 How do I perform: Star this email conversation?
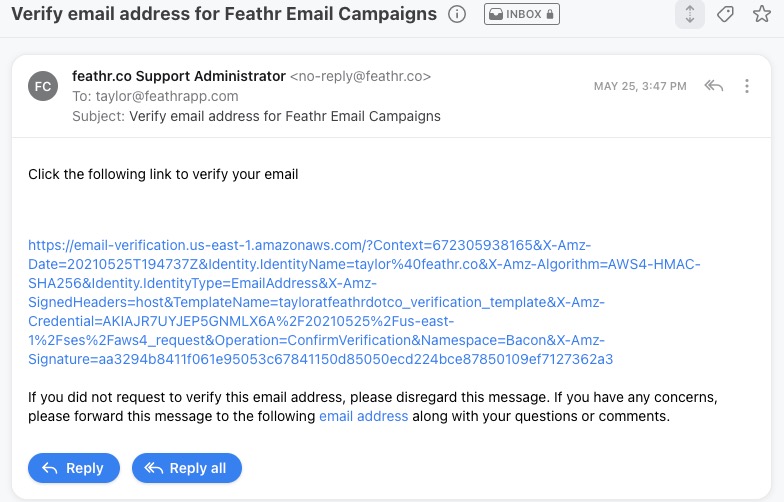762,14
